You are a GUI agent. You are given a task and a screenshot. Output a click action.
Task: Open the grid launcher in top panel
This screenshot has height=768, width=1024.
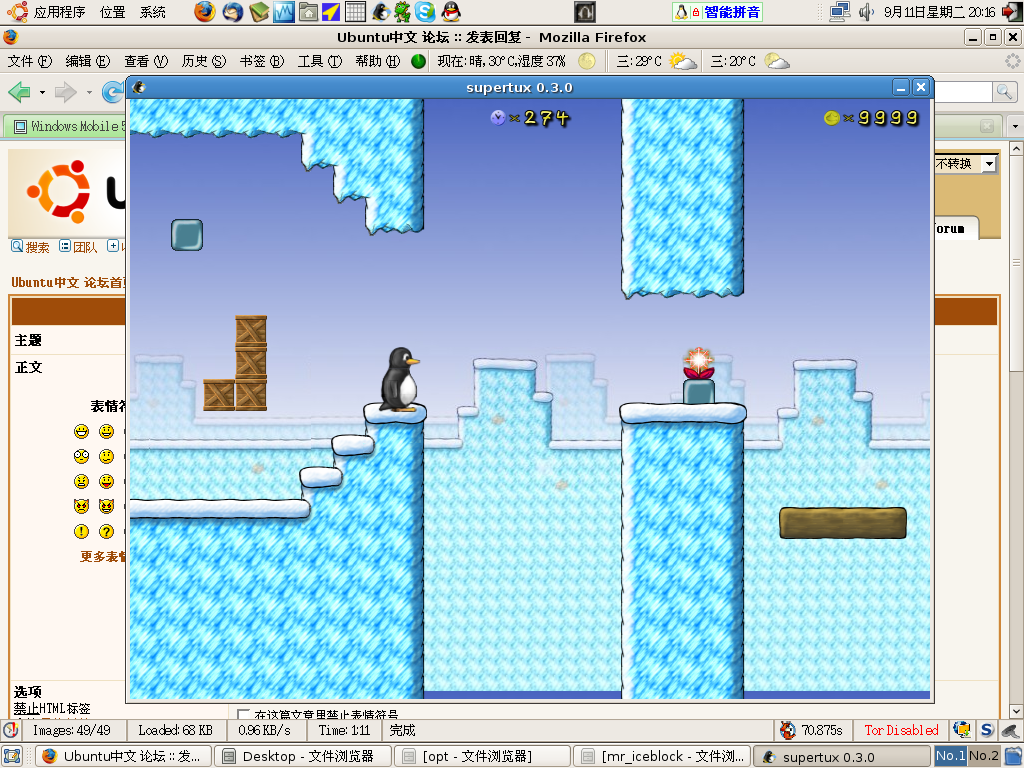[355, 12]
